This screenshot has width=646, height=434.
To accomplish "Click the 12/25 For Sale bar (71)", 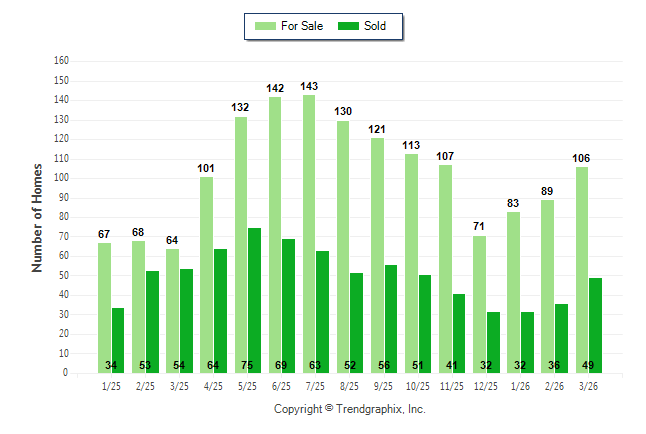I will [x=480, y=303].
